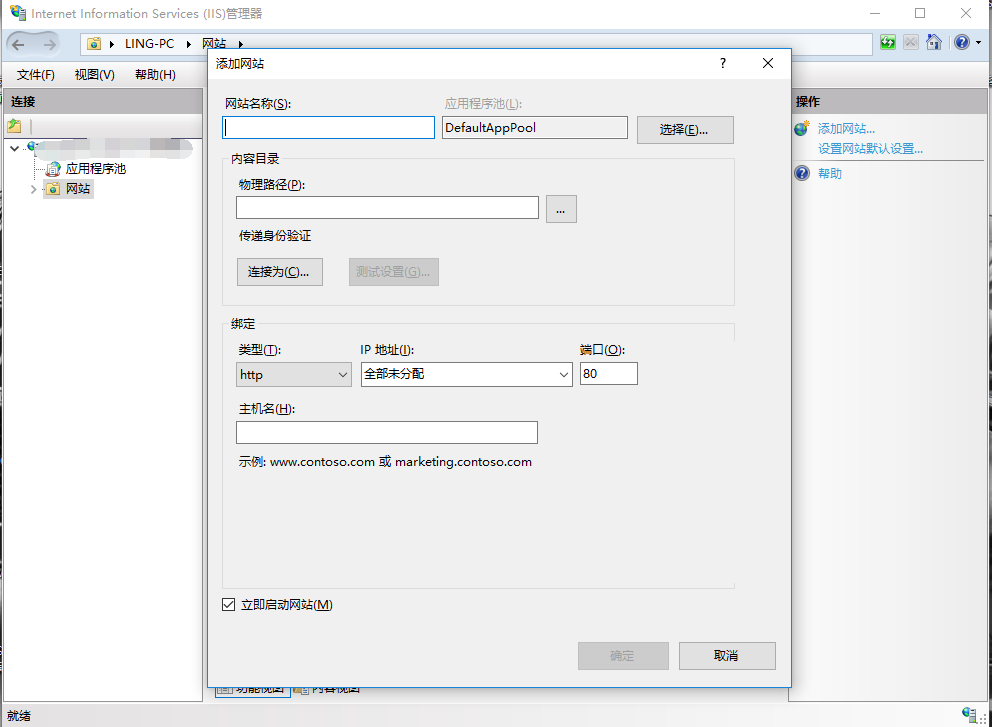Open the IP 地址 dropdown list
The image size is (992, 727).
click(x=466, y=375)
